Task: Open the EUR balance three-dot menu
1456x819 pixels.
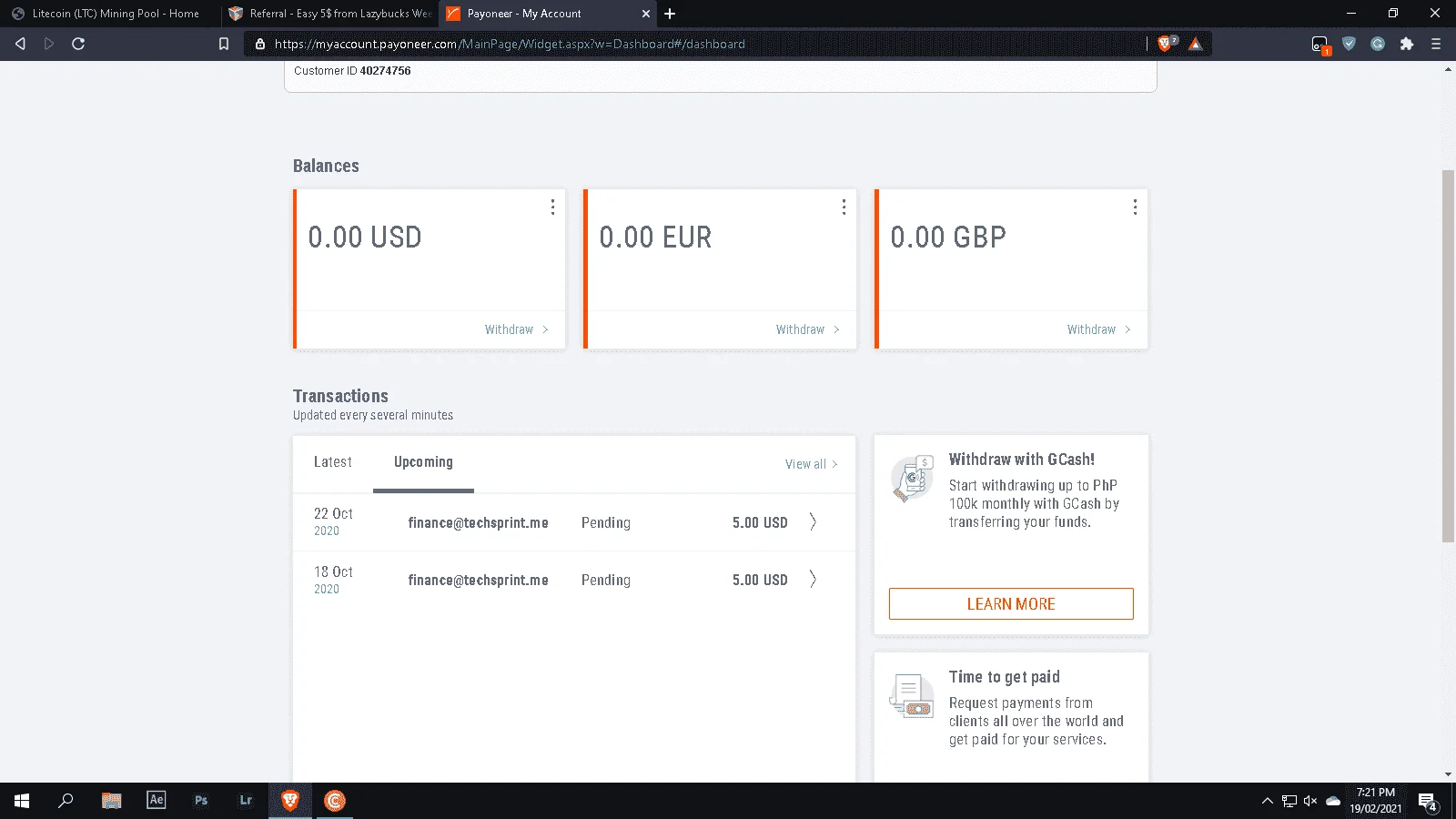Action: click(844, 207)
